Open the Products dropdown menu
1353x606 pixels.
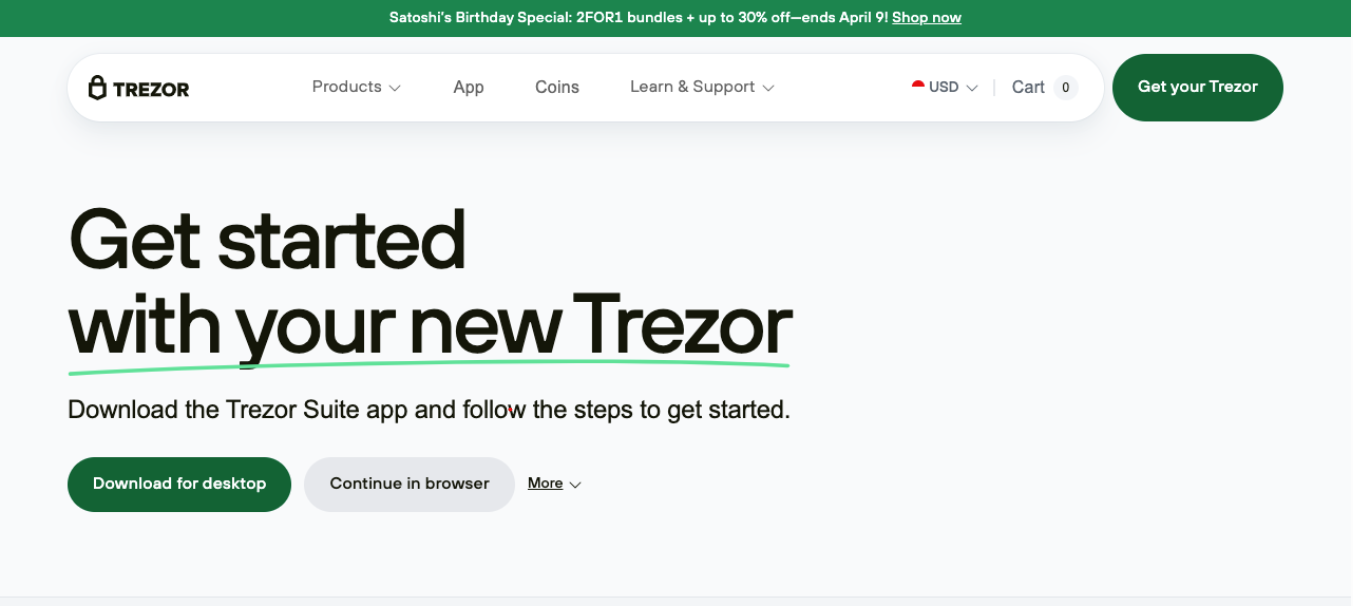pyautogui.click(x=356, y=87)
